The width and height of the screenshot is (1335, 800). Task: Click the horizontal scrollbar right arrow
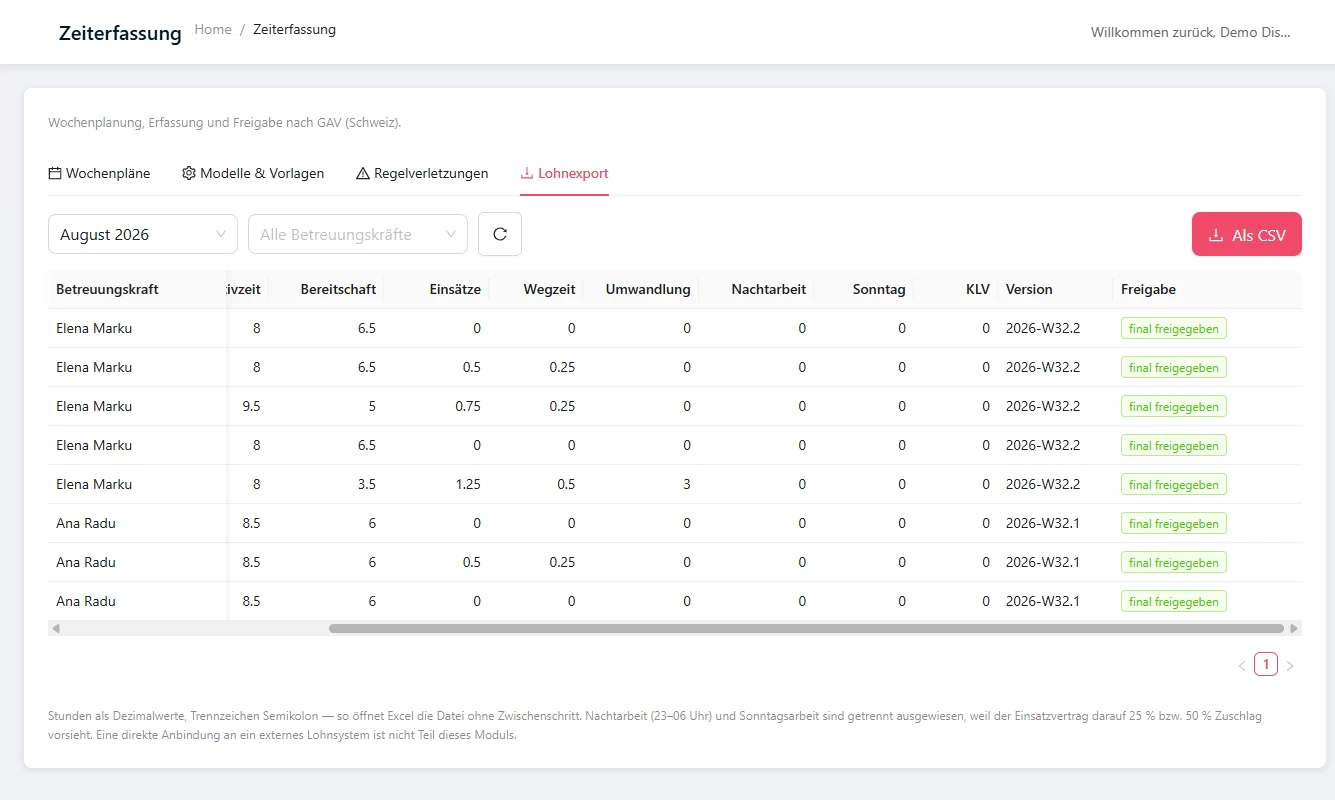(1294, 629)
